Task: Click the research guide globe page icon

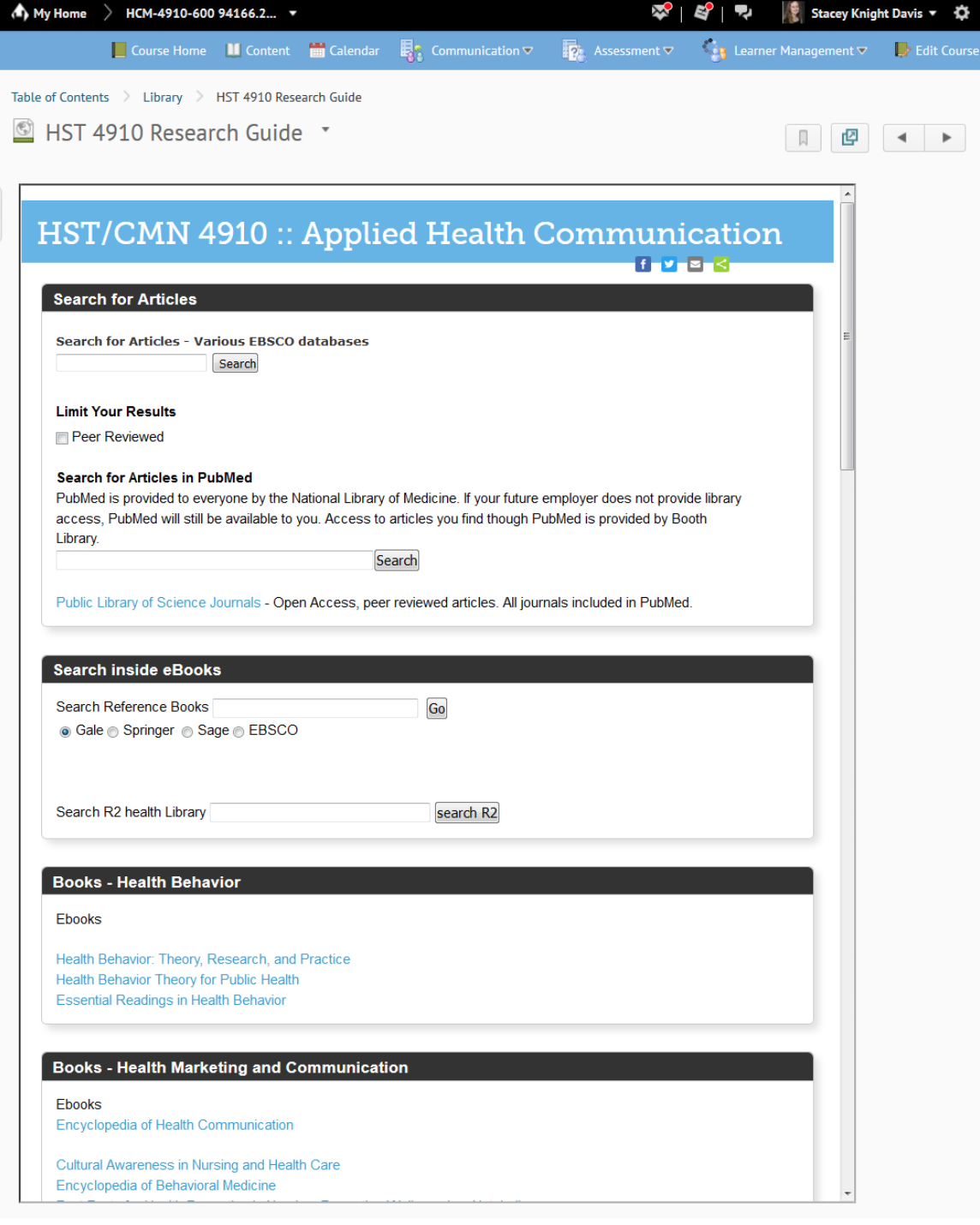Action: click(x=24, y=131)
